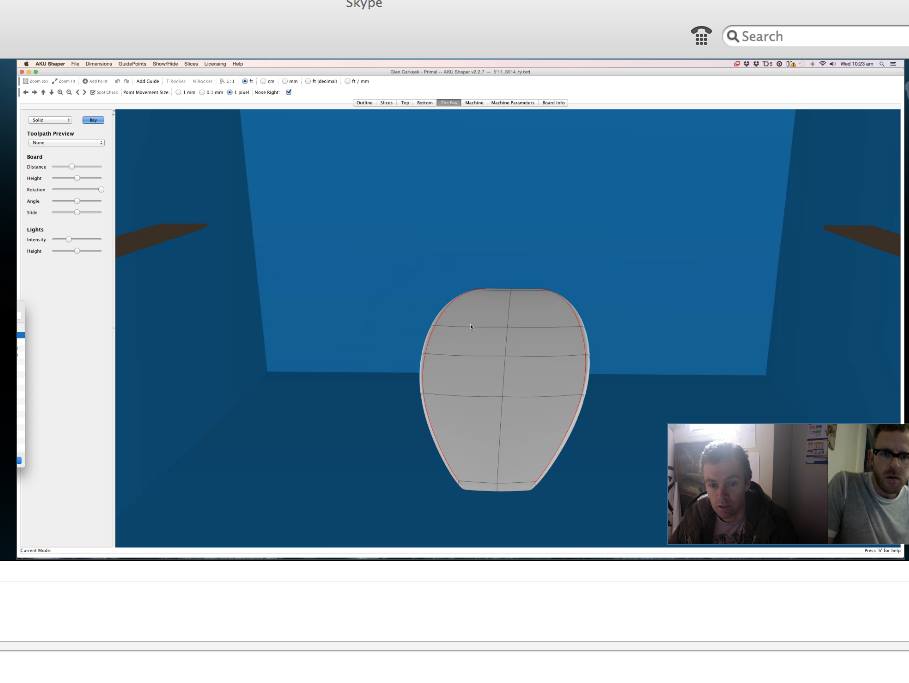Image resolution: width=909 pixels, height=683 pixels.
Task: Click the left arrow move icon
Action: [26, 92]
